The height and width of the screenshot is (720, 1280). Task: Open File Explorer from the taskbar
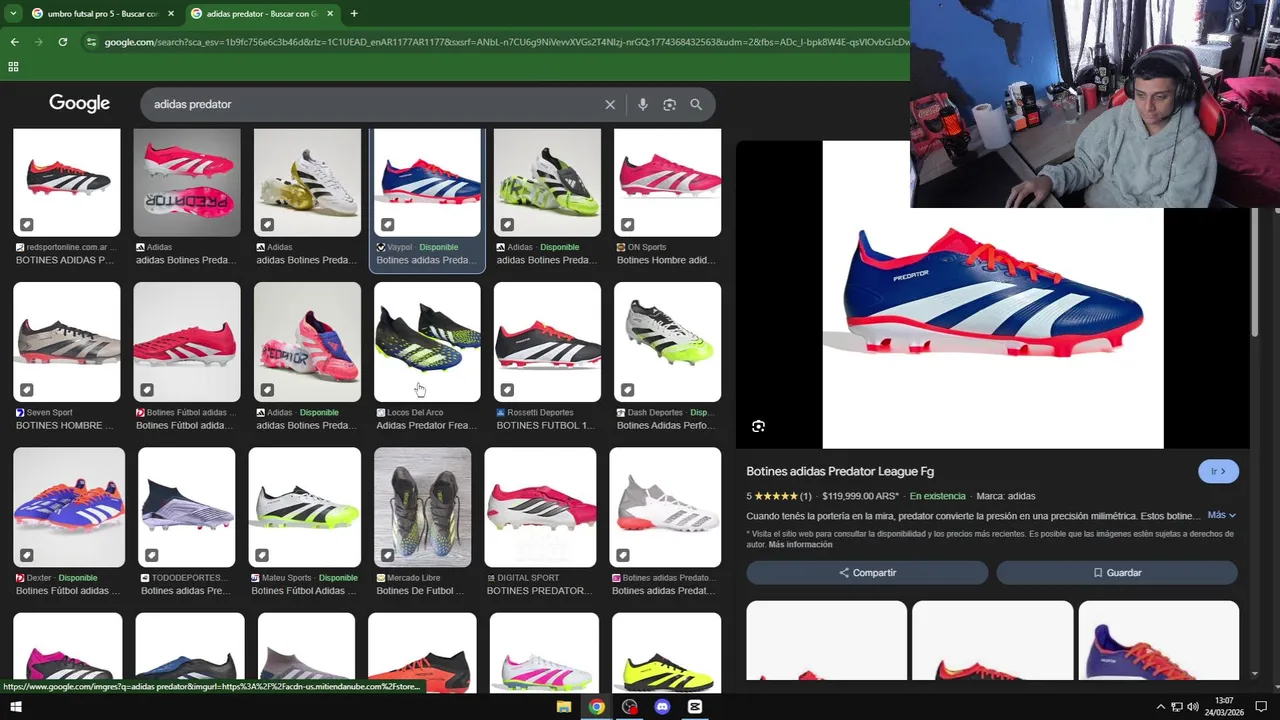coord(564,707)
